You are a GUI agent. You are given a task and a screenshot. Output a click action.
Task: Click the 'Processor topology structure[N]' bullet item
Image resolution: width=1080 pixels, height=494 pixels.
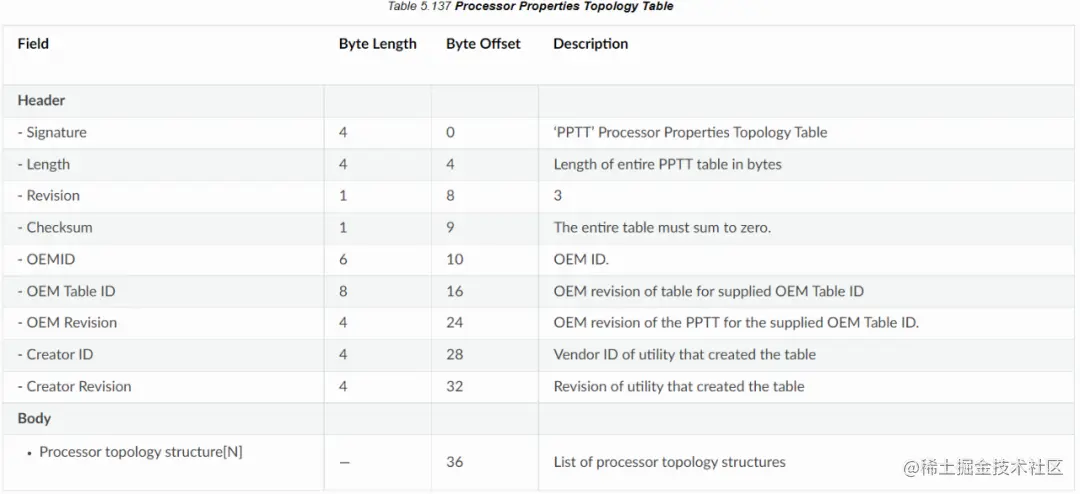click(140, 452)
